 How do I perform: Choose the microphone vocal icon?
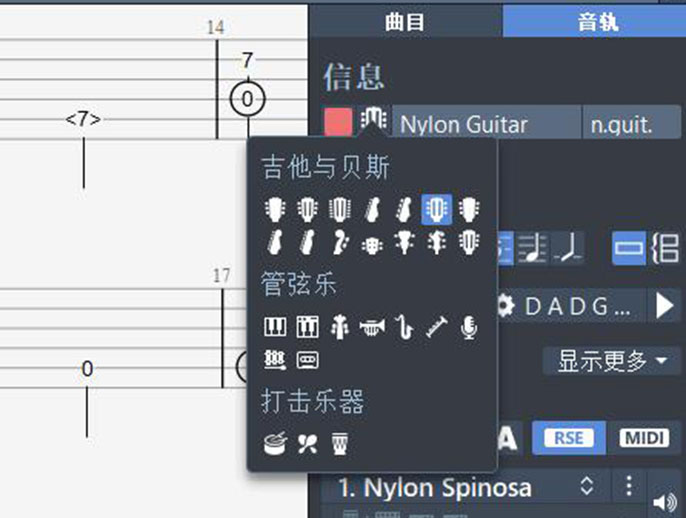(469, 327)
